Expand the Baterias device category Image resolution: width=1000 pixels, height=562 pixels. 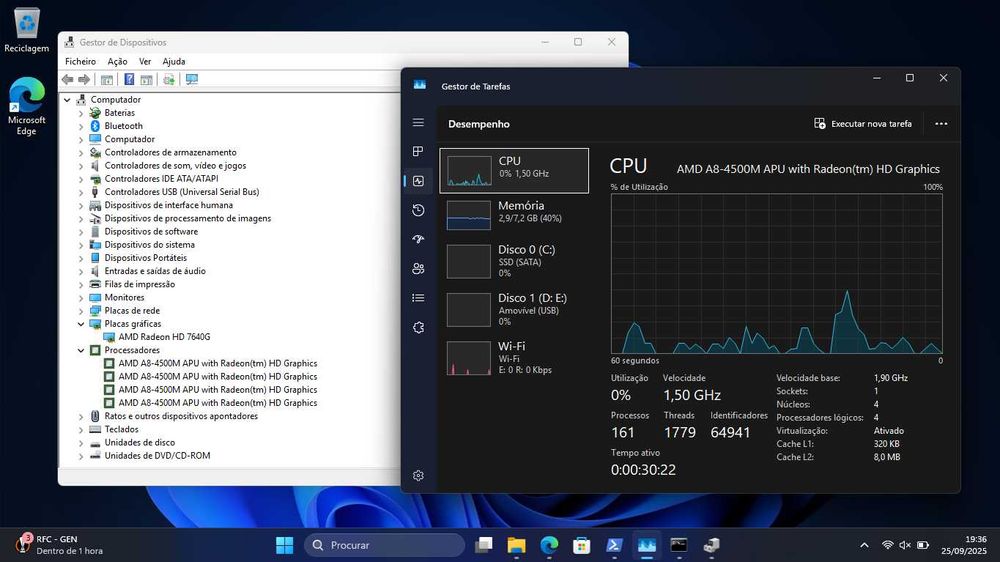tap(81, 113)
